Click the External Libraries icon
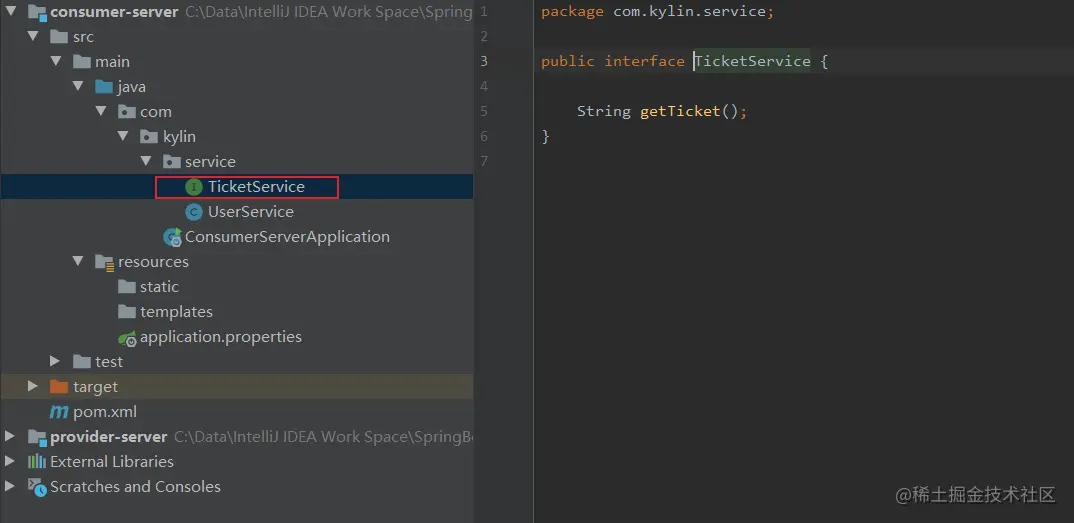The width and height of the screenshot is (1074, 523). pos(36,461)
